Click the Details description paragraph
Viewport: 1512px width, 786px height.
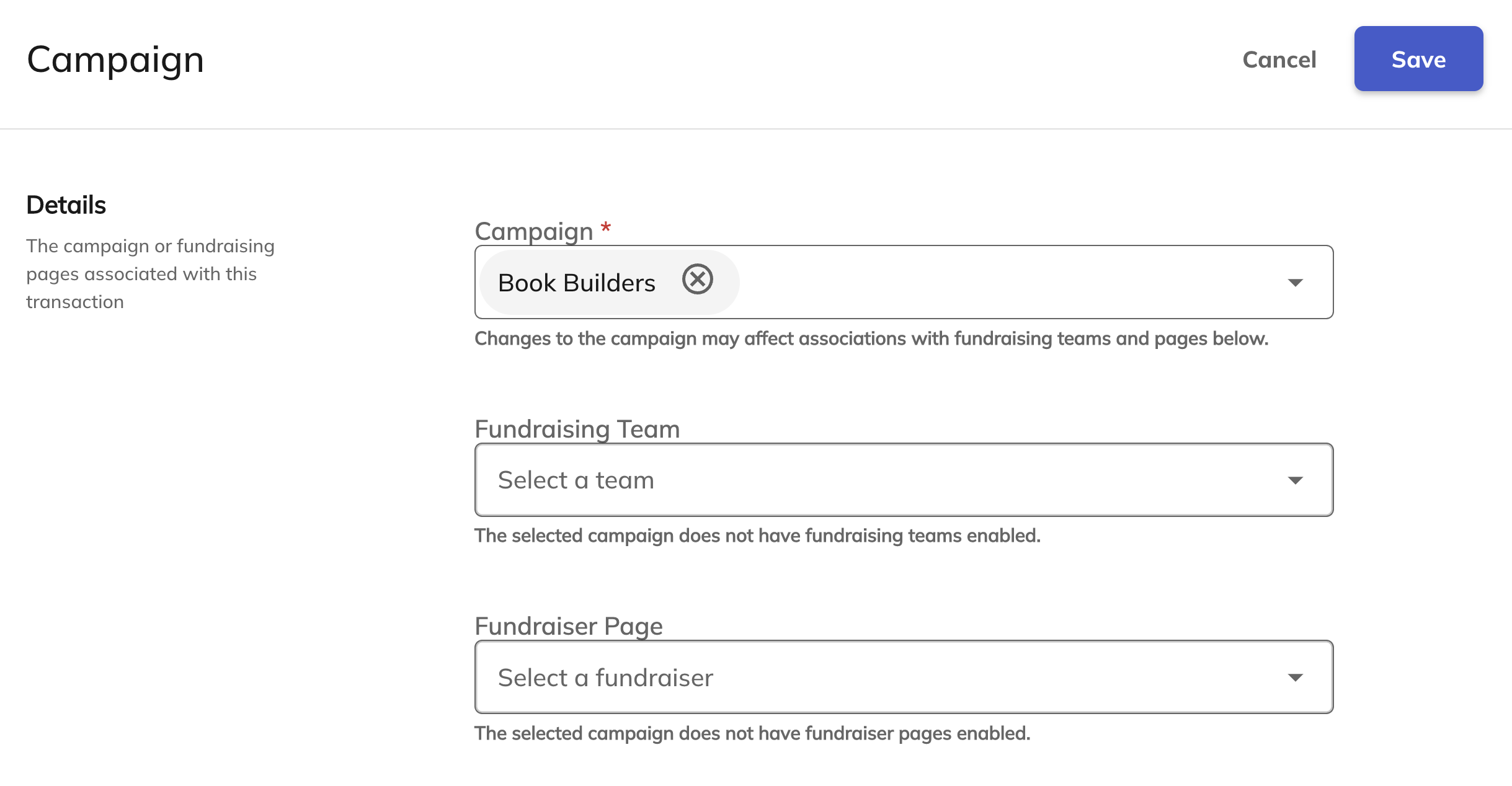click(151, 274)
